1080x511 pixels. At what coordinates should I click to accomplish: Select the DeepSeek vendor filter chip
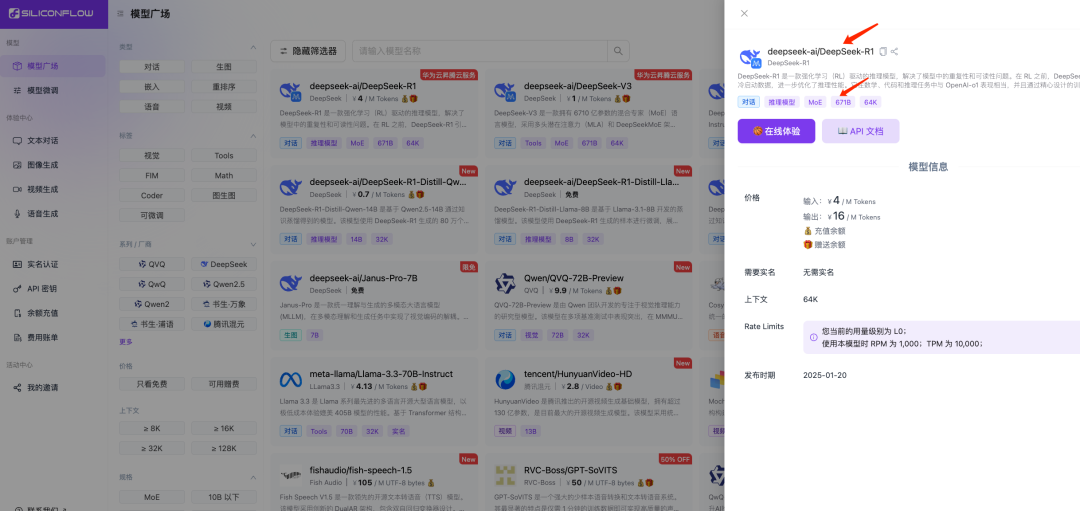[224, 264]
